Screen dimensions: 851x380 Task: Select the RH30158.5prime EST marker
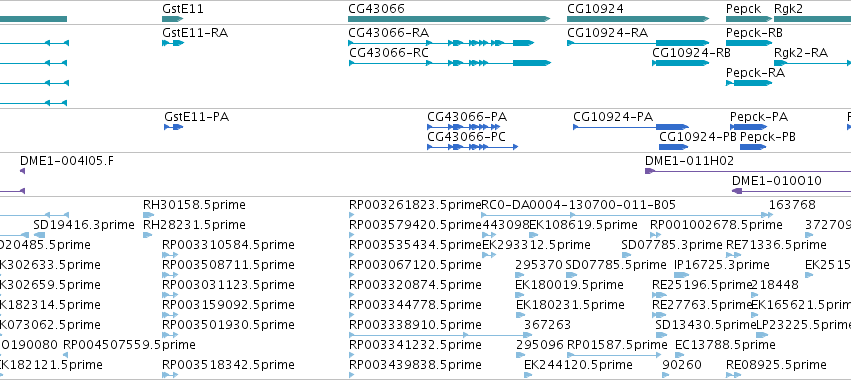(x=148, y=215)
